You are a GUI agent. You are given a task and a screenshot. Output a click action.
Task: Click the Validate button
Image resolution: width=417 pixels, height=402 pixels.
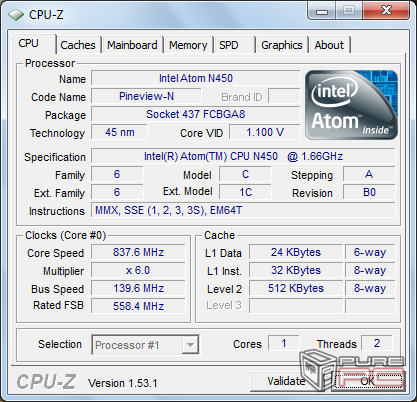click(x=286, y=381)
